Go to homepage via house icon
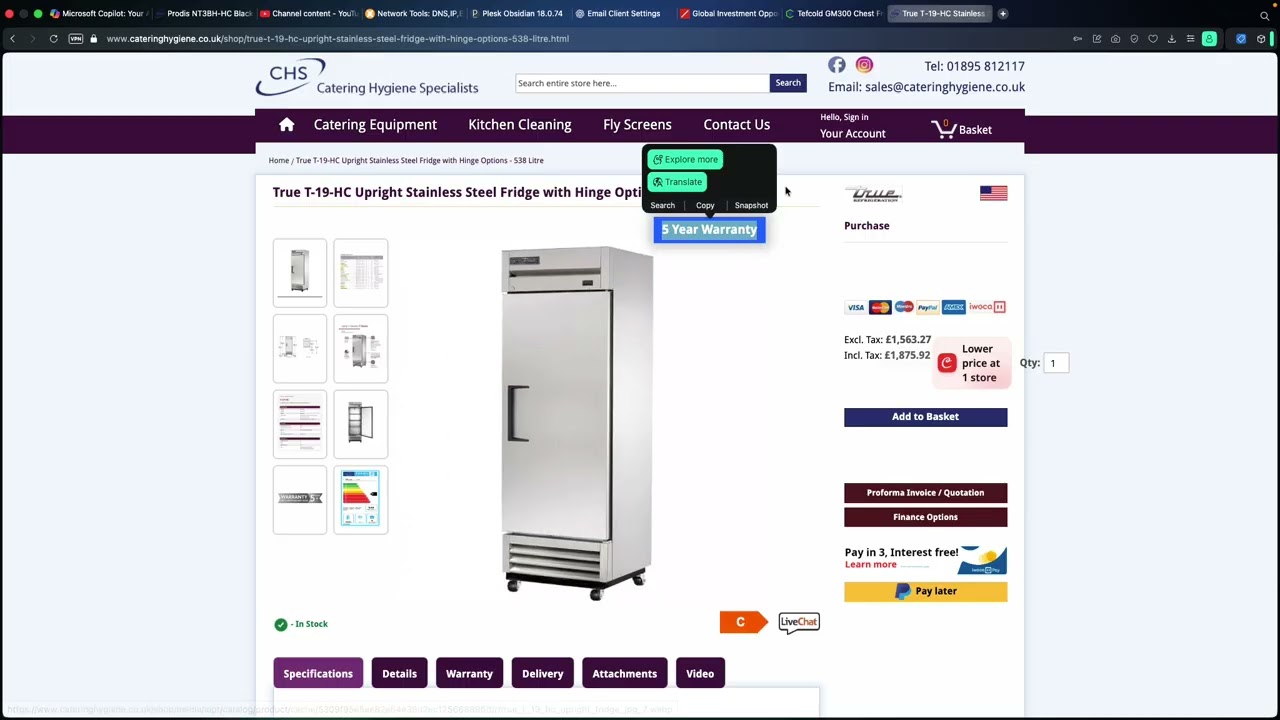Image resolution: width=1280 pixels, height=720 pixels. [x=287, y=125]
